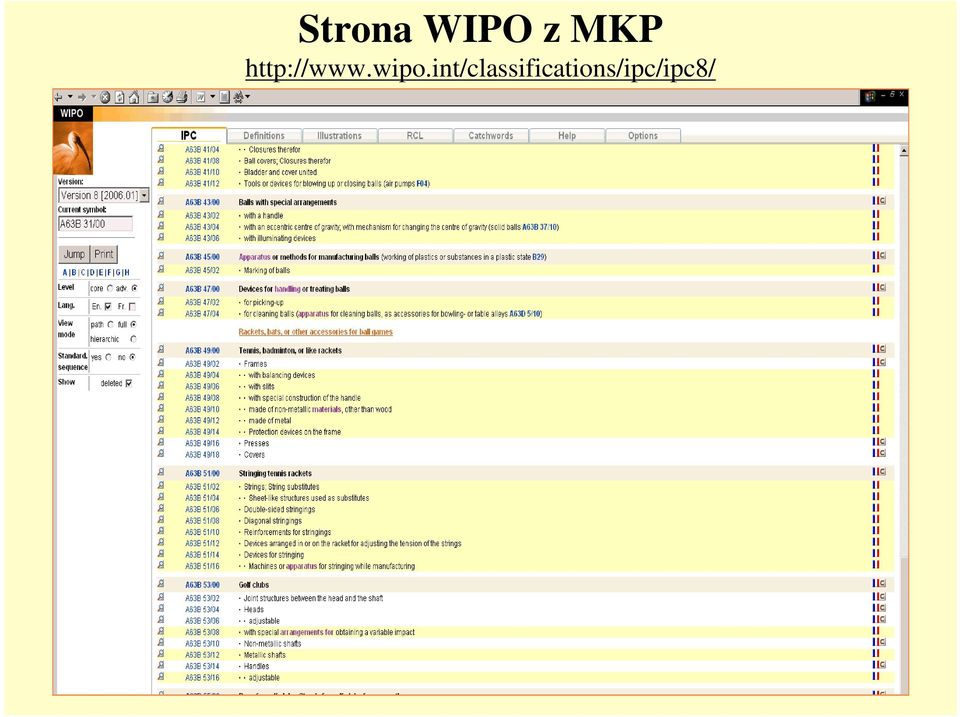Click the magnifier icon beside A63B 43/00

click(161, 201)
